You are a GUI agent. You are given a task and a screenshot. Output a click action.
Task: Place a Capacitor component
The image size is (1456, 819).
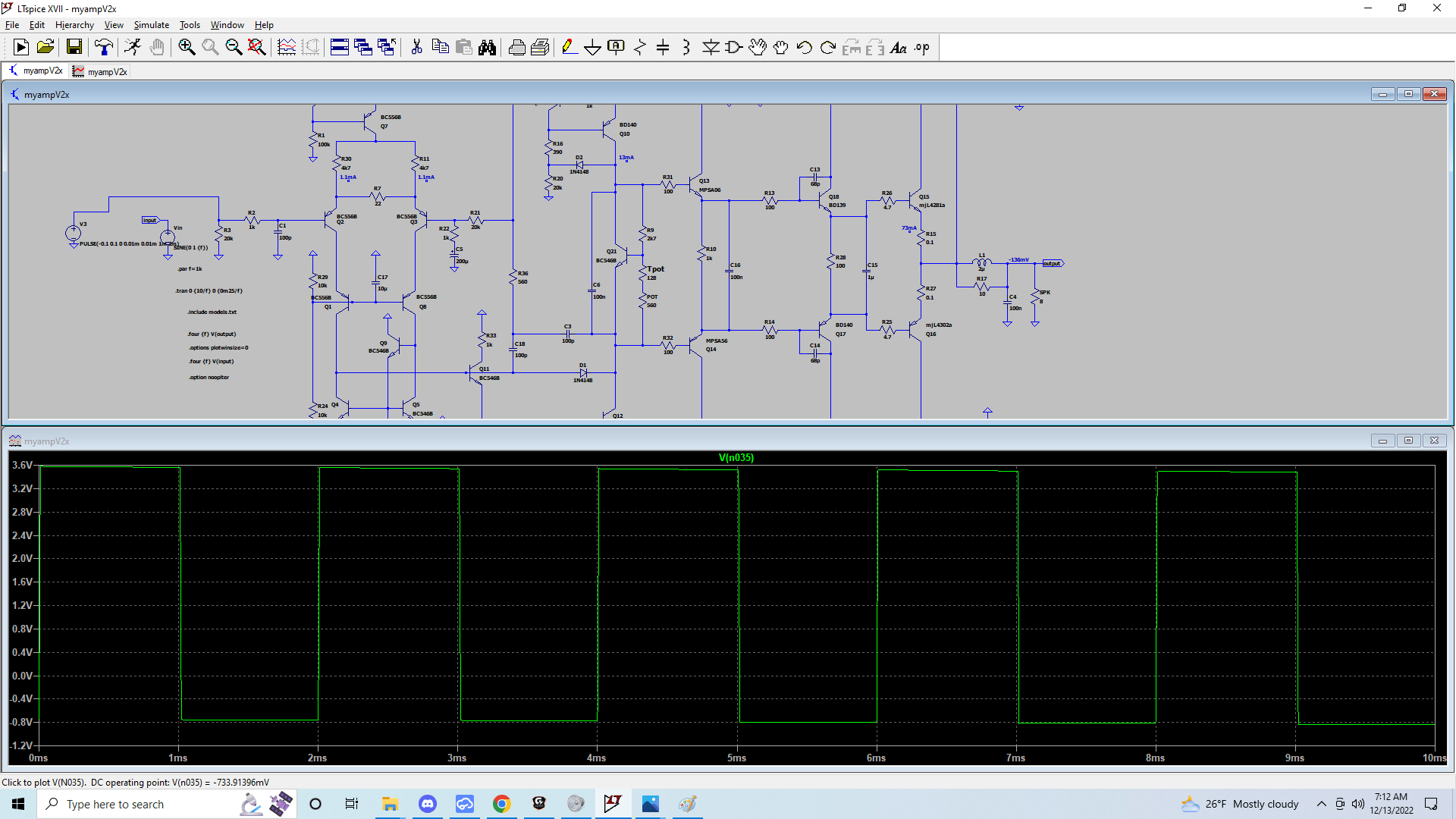click(663, 48)
